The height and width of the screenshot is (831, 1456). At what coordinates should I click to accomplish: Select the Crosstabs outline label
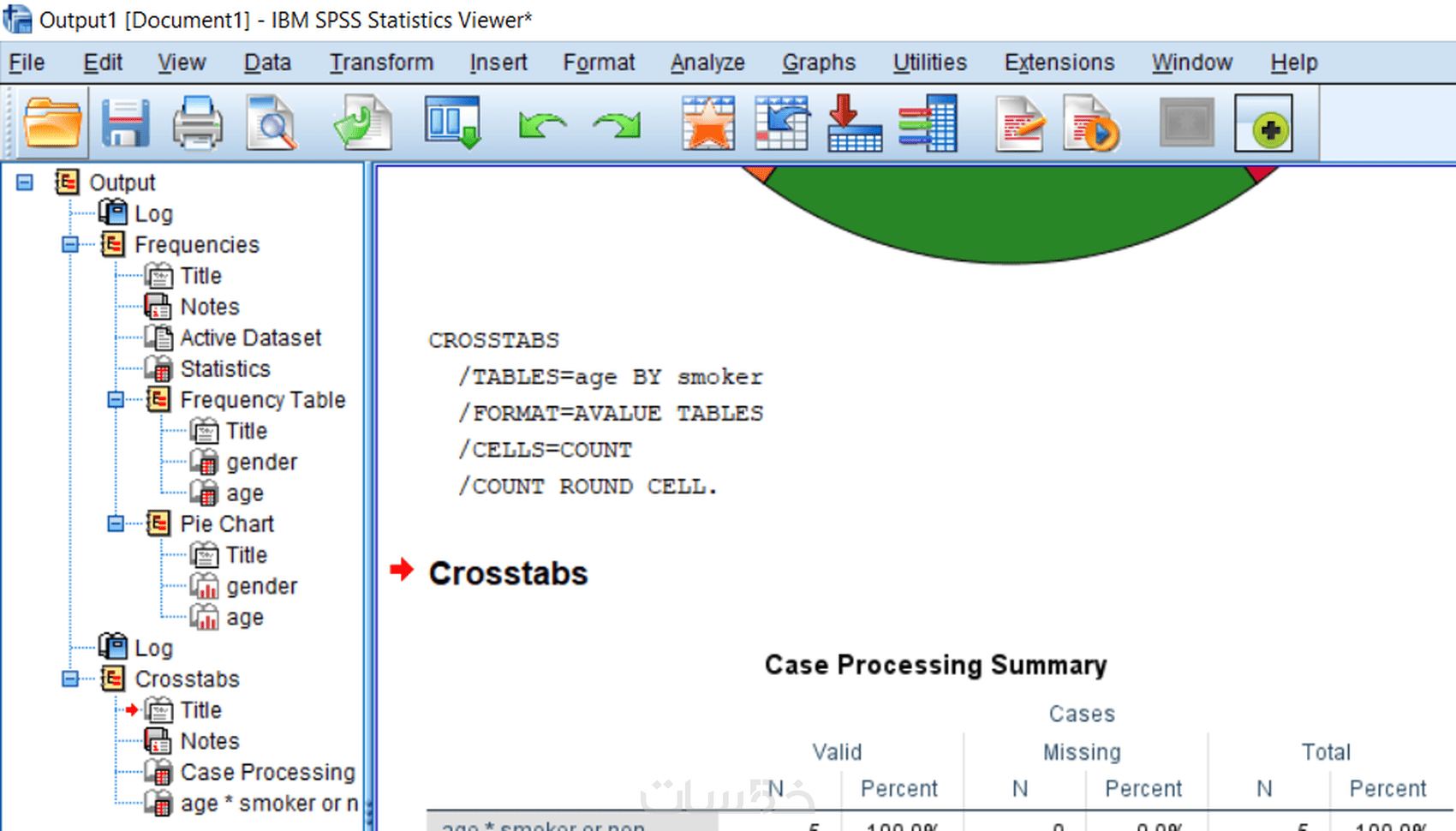click(187, 679)
